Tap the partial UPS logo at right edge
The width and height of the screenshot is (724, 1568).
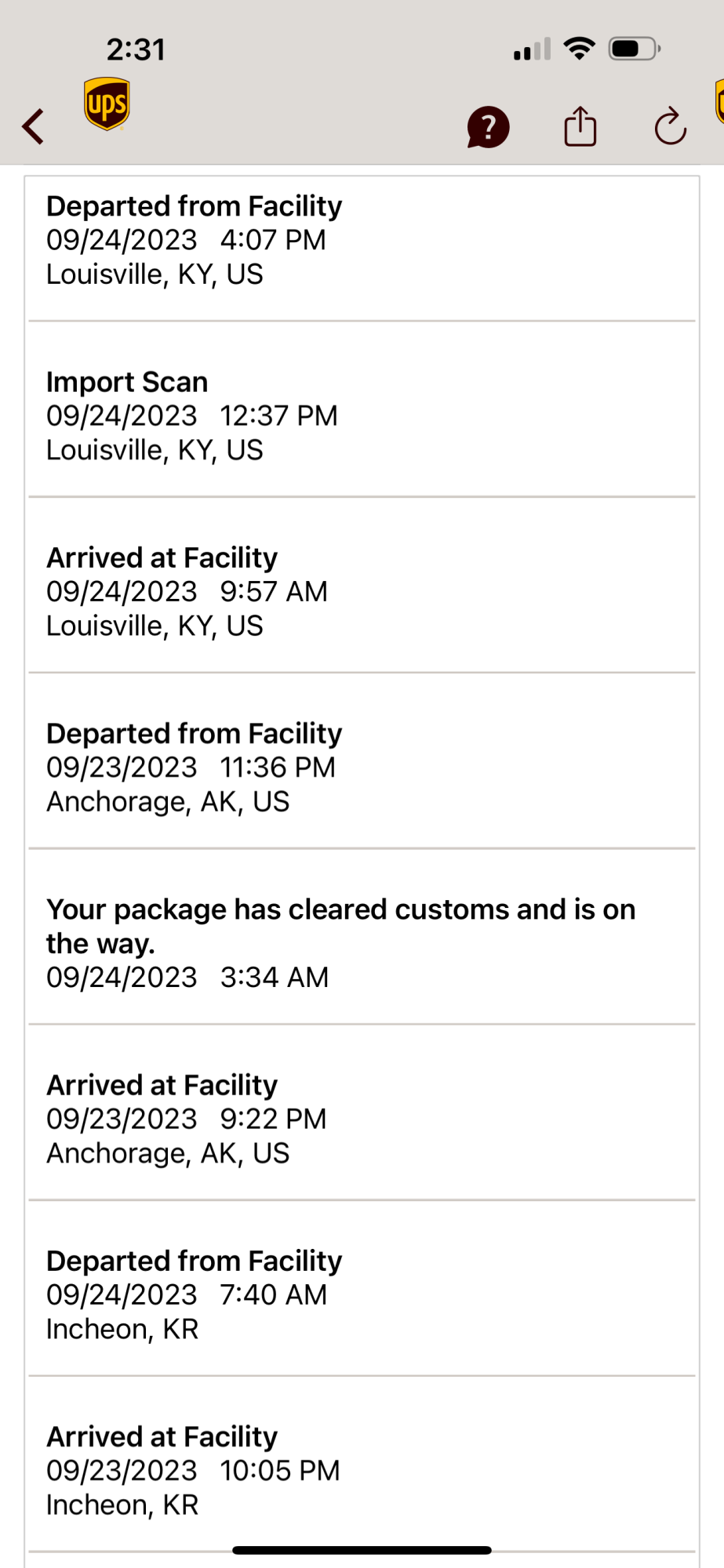coord(719,102)
